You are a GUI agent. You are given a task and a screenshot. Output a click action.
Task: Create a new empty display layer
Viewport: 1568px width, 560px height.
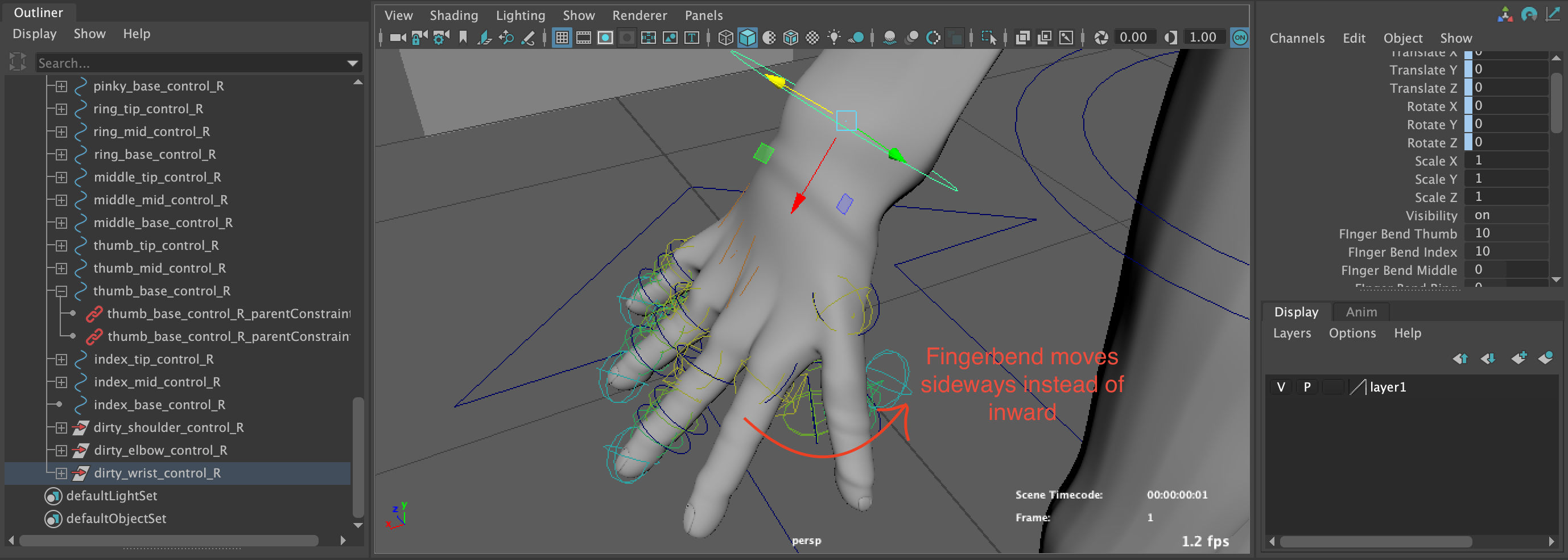coord(1519,359)
